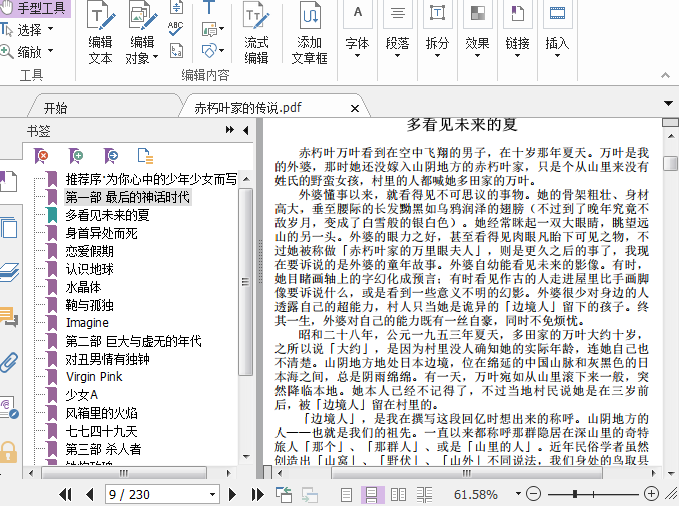Image resolution: width=679 pixels, height=506 pixels.
Task: Delete bookmark using the red-x bookmark icon
Action: [41, 155]
